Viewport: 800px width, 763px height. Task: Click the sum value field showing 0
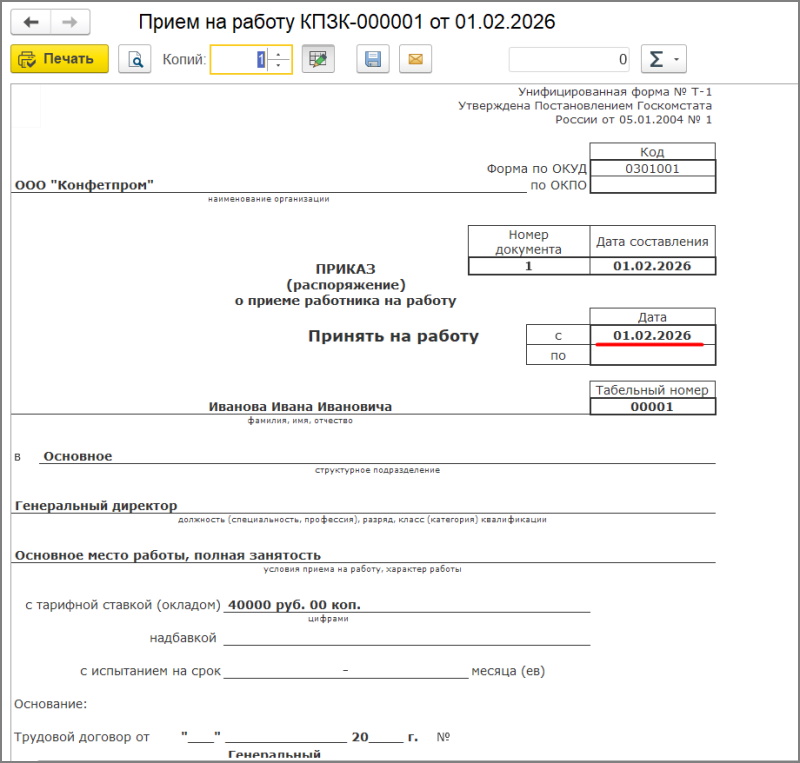[569, 59]
